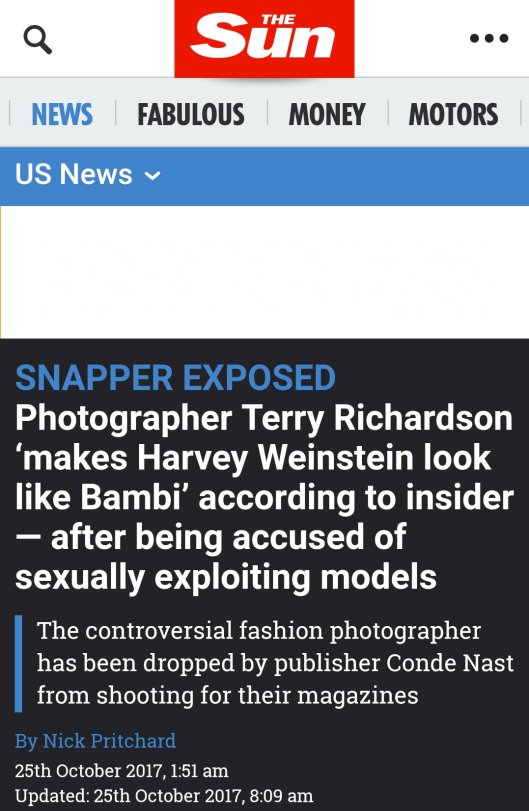529x811 pixels.
Task: Open the FABULOUS section tab
Action: [191, 114]
